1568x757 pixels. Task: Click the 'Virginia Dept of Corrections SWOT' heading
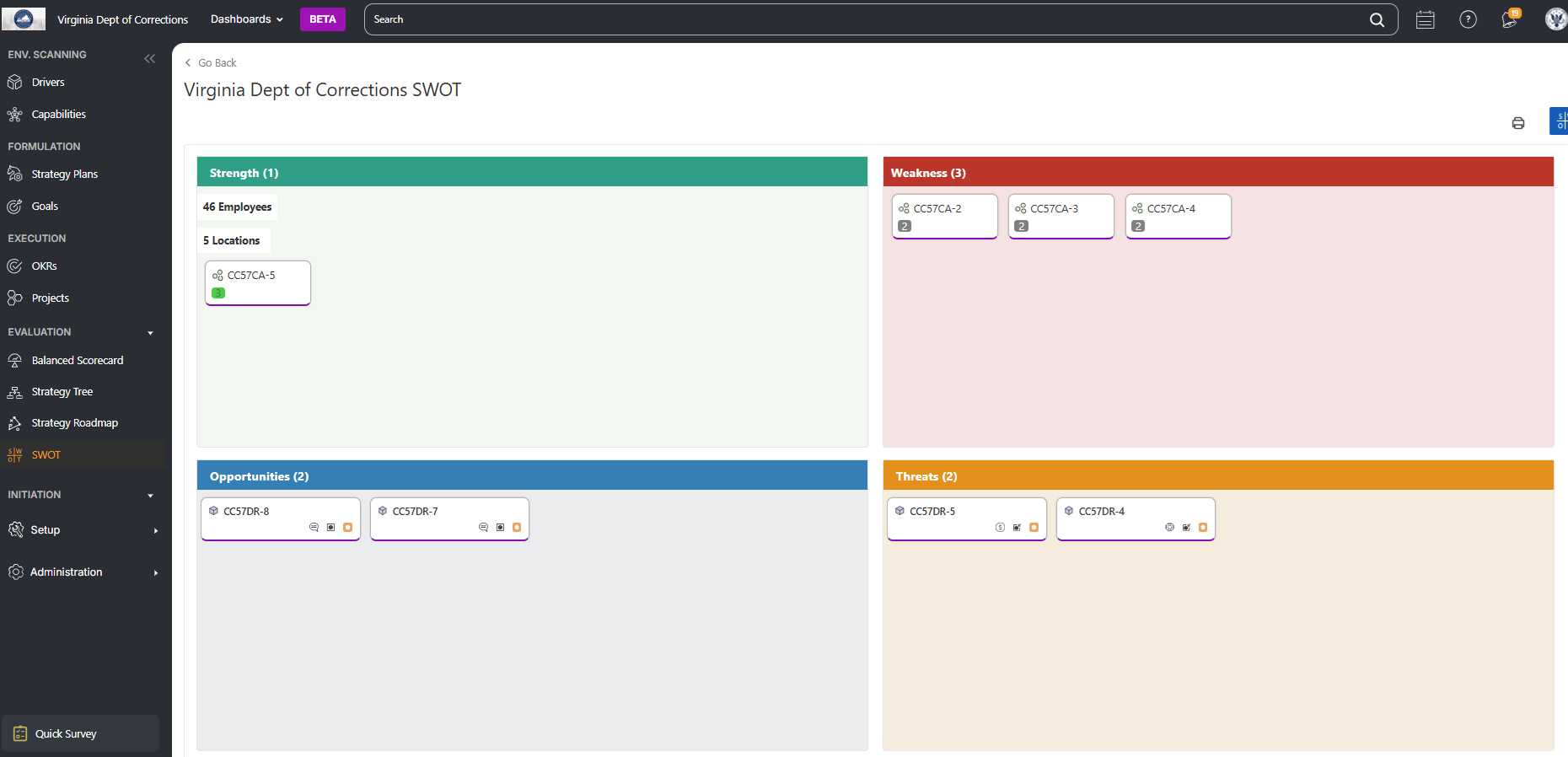[323, 89]
